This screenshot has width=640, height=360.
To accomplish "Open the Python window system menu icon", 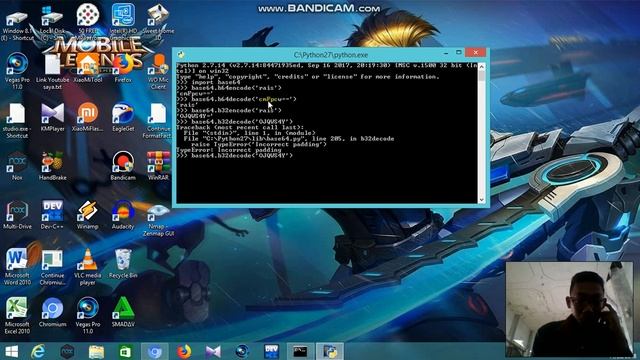I will 181,54.
